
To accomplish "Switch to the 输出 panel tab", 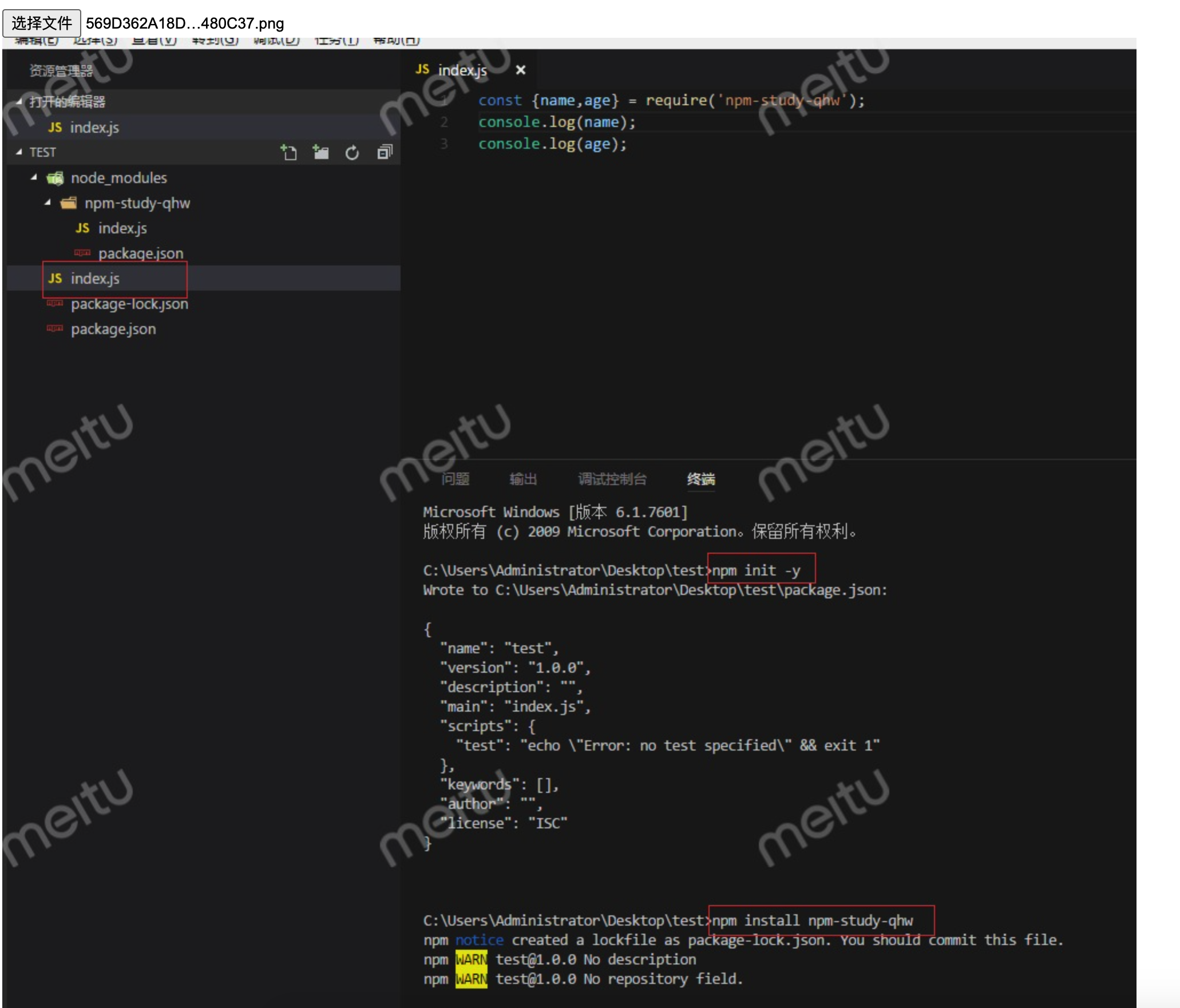I will (523, 479).
